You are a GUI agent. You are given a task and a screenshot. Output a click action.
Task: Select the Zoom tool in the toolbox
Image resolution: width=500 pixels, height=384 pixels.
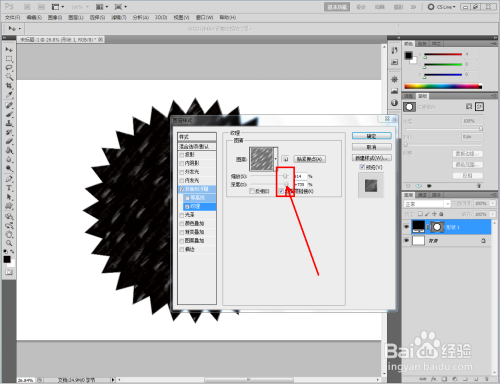pyautogui.click(x=9, y=243)
